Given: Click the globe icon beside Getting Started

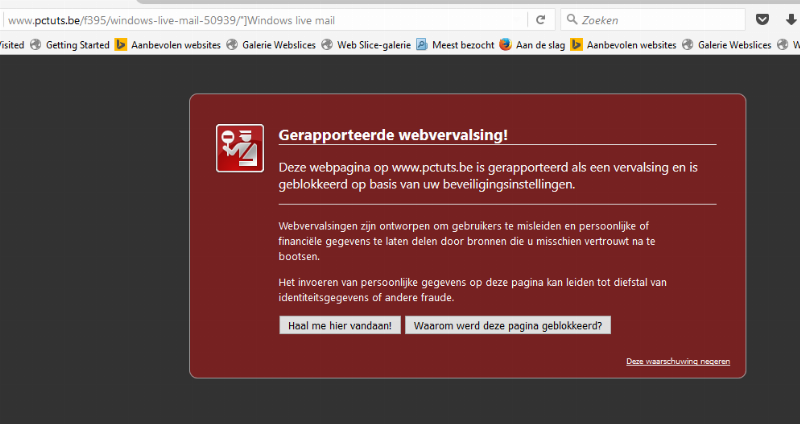Looking at the screenshot, I should tap(36, 44).
